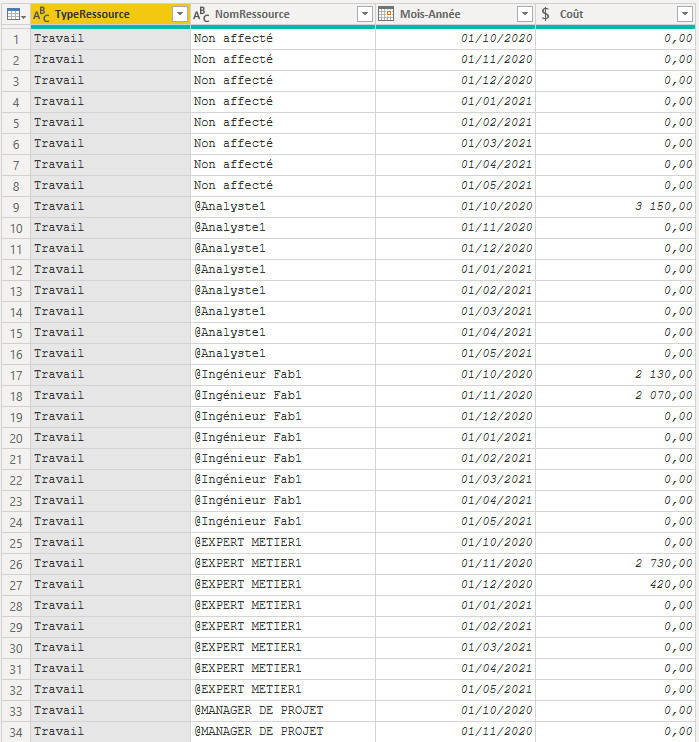Select row number 25
The height and width of the screenshot is (742, 699).
(16, 543)
